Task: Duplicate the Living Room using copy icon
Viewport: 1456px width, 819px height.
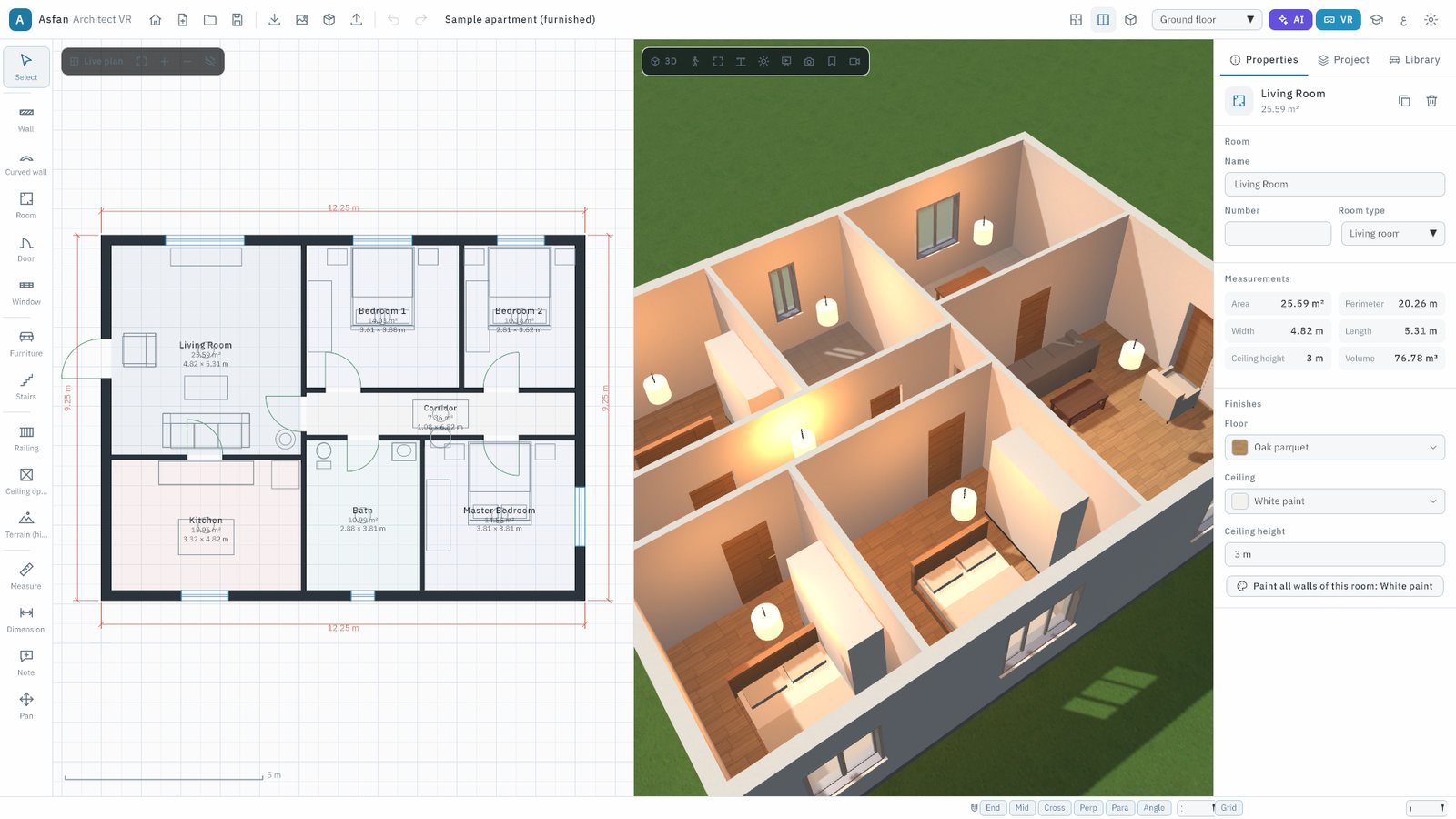Action: coord(1404,101)
